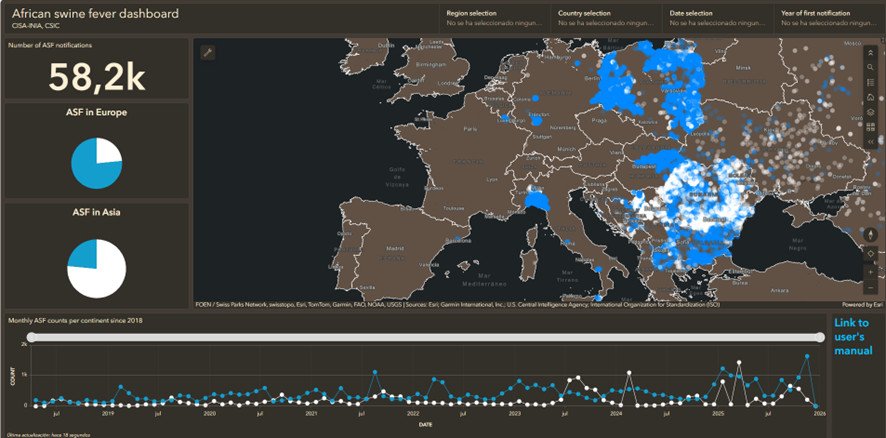Click the right handle of time slider

pos(820,337)
